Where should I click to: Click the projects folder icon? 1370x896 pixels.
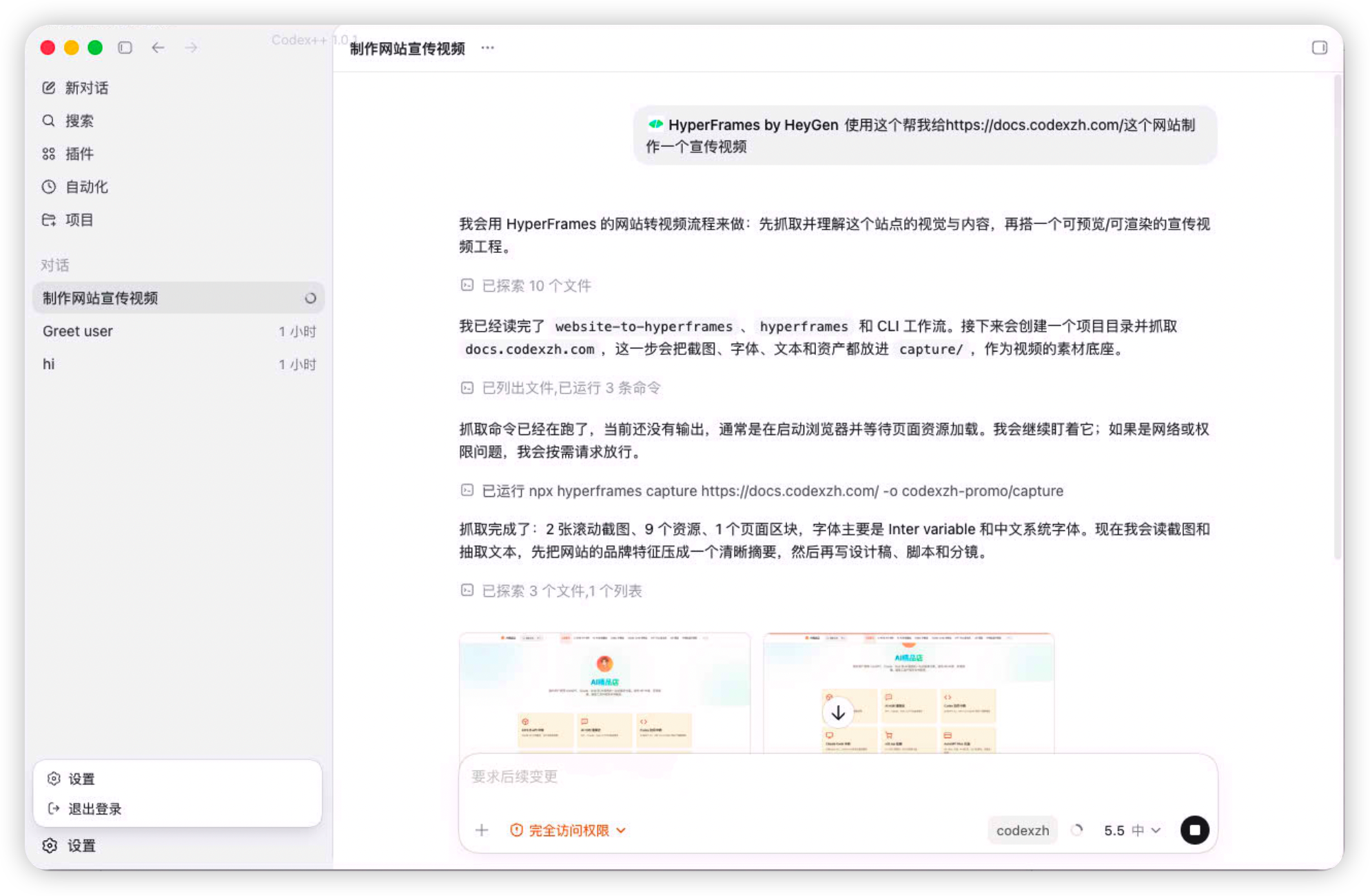48,220
